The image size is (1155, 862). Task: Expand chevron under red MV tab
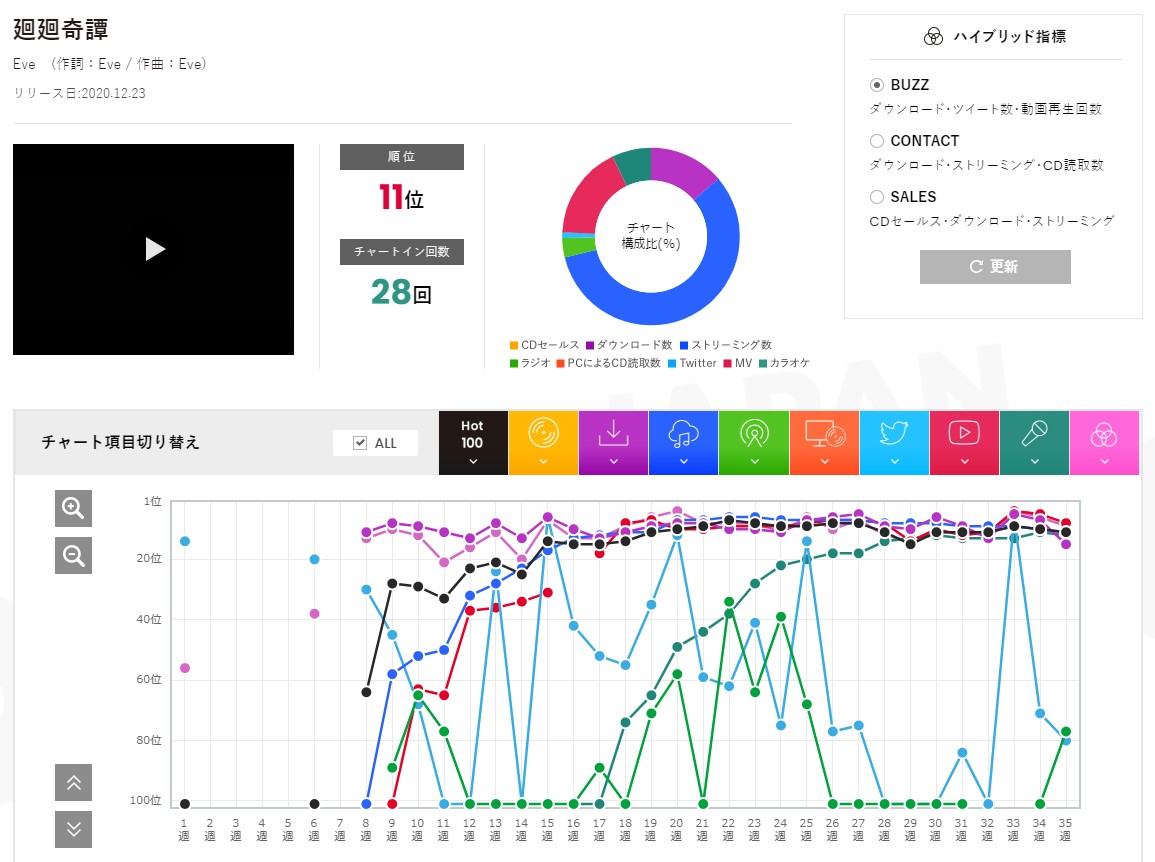(x=964, y=461)
